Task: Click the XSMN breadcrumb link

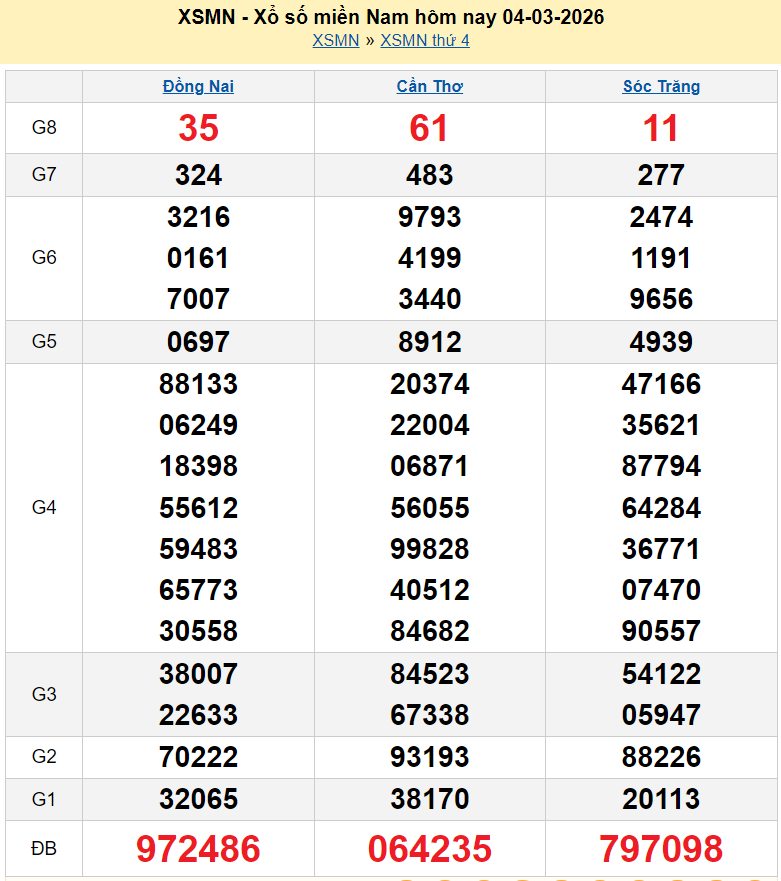Action: (335, 40)
